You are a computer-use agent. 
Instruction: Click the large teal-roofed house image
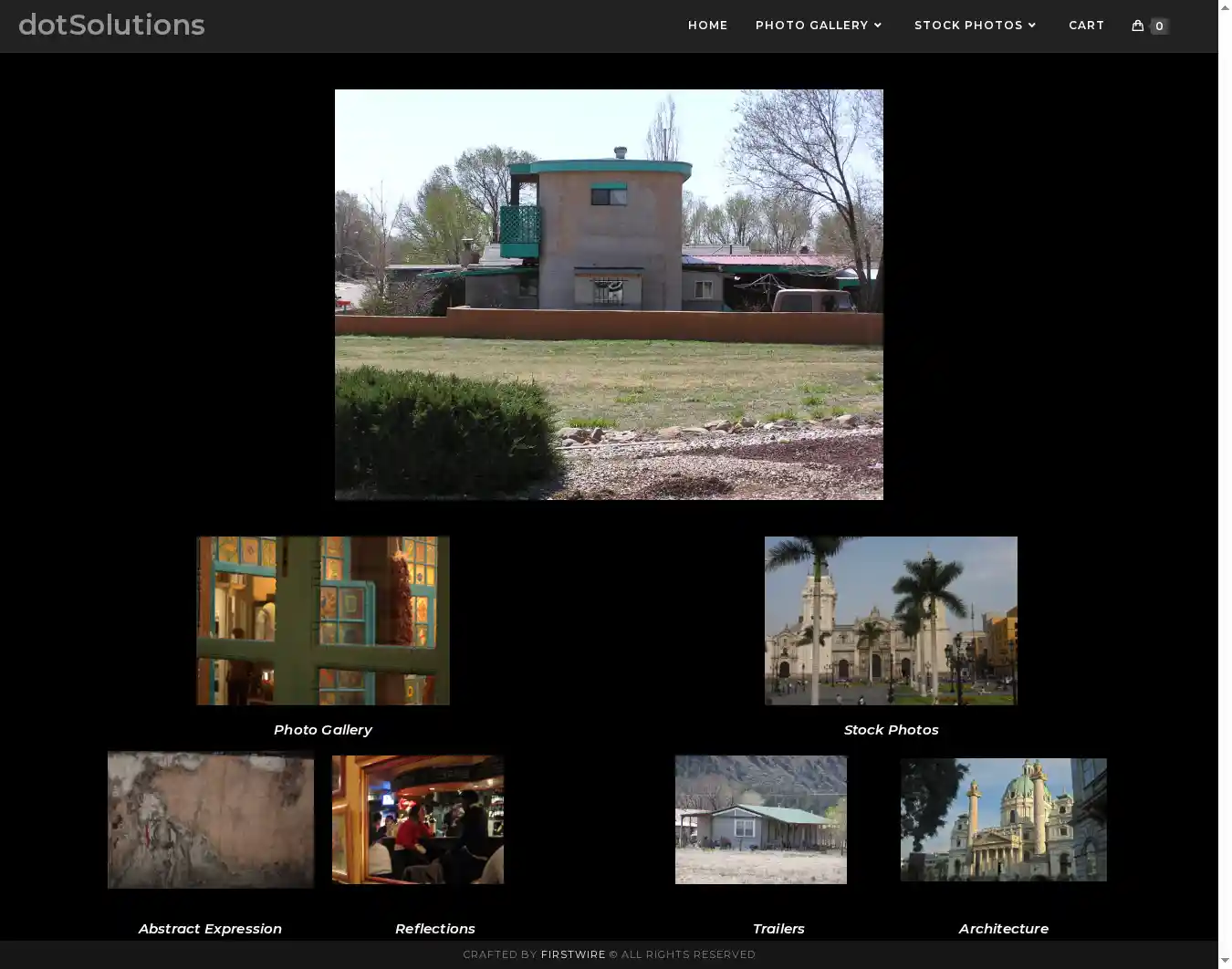pos(609,294)
